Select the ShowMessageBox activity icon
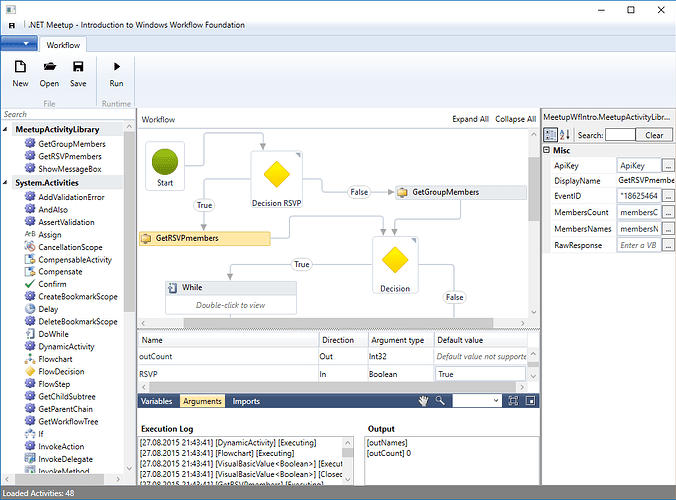Screen dimensions: 676x500 30,168
